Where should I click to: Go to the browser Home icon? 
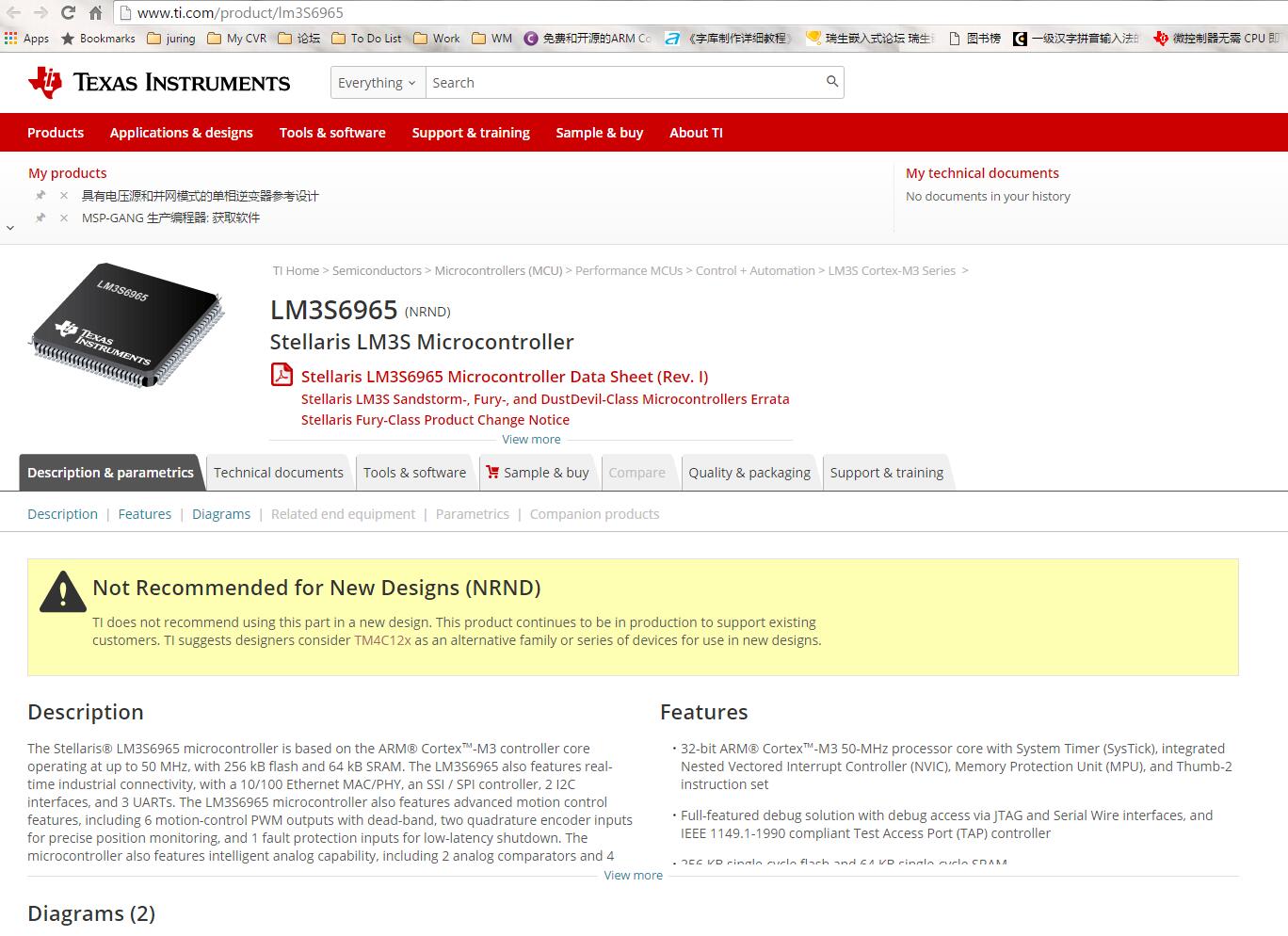coord(95,12)
